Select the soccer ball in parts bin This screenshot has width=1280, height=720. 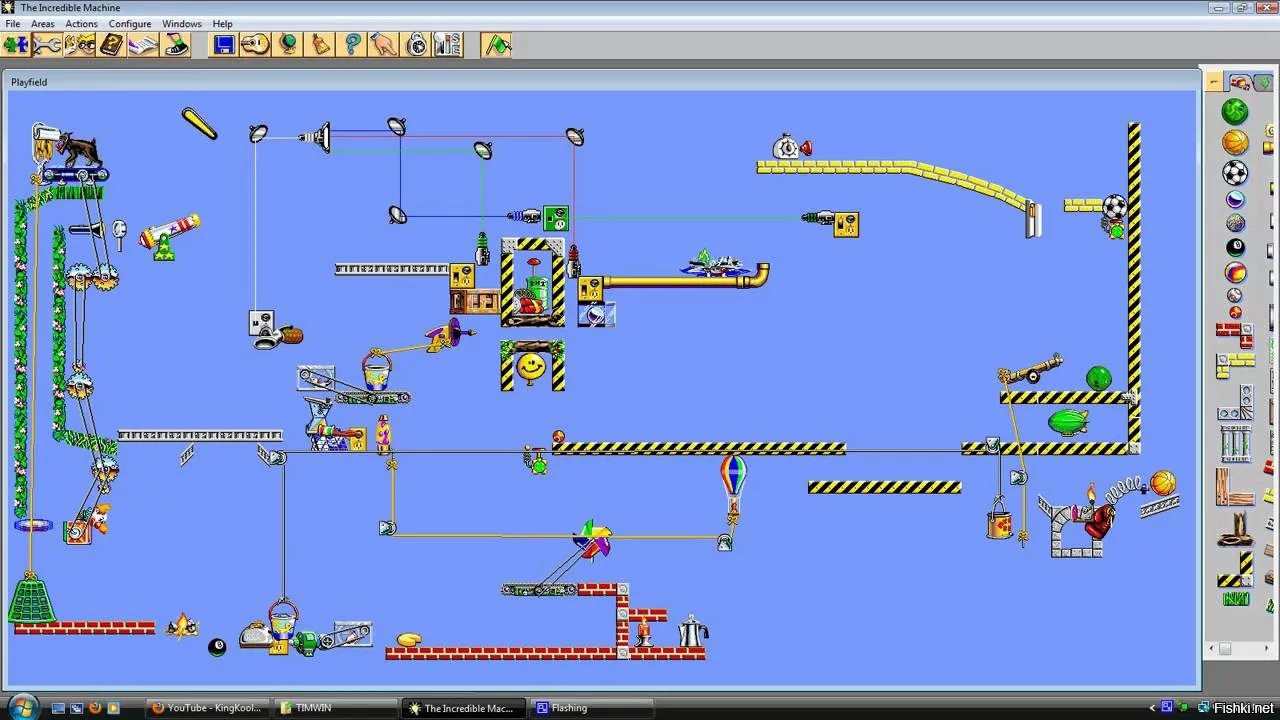[1235, 173]
